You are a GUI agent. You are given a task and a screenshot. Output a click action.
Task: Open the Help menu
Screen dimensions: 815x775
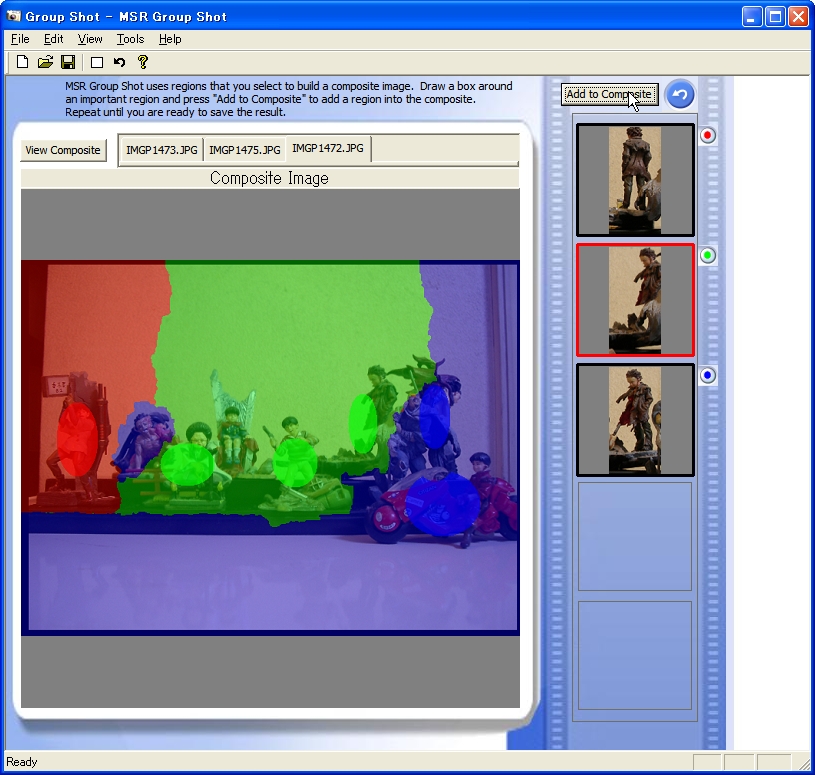click(x=170, y=39)
